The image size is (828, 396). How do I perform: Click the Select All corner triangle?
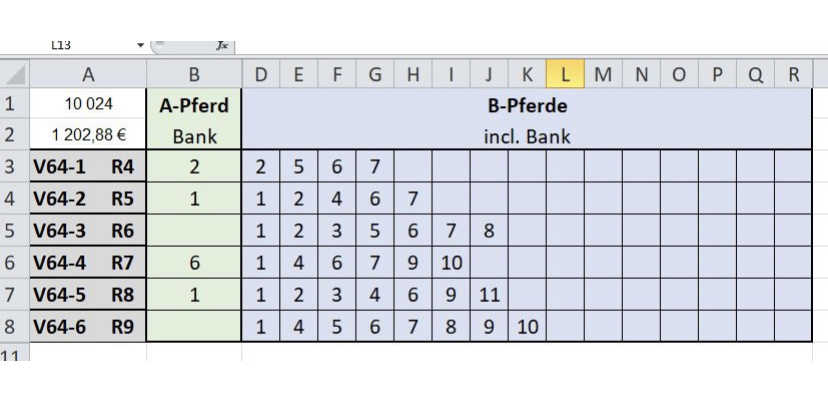point(15,74)
